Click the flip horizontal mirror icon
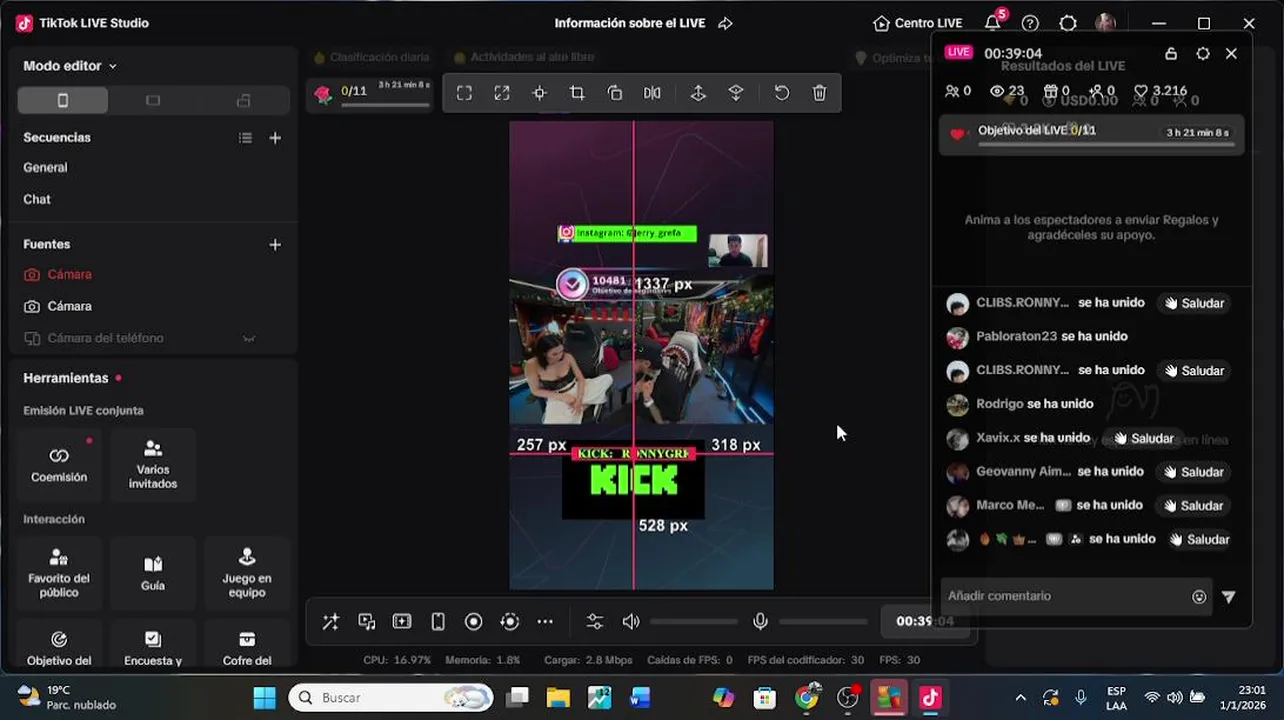Screen dimensions: 1284x720 pyautogui.click(x=652, y=93)
